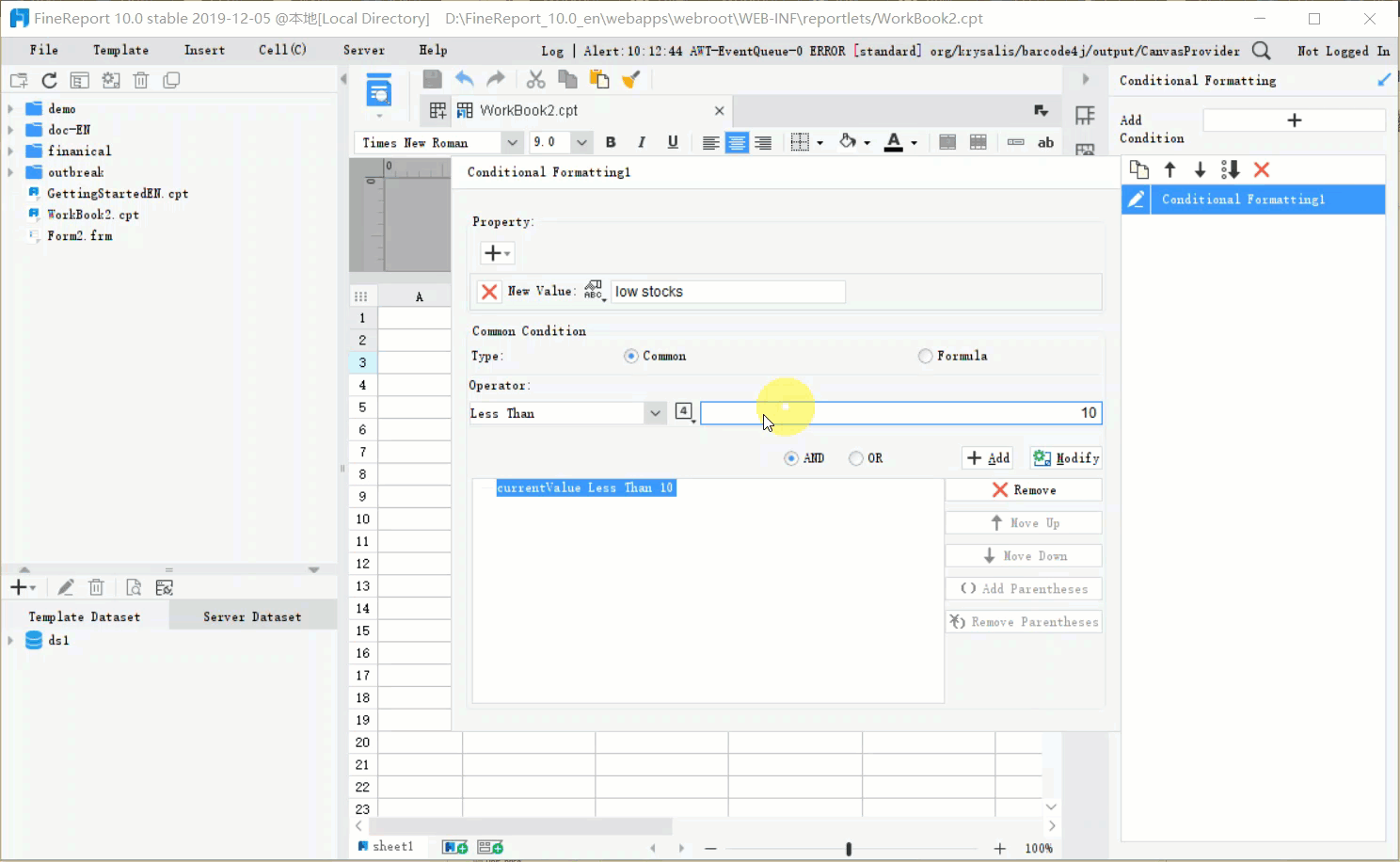This screenshot has width=1400, height=862.
Task: Click the Modify button
Action: click(1066, 458)
